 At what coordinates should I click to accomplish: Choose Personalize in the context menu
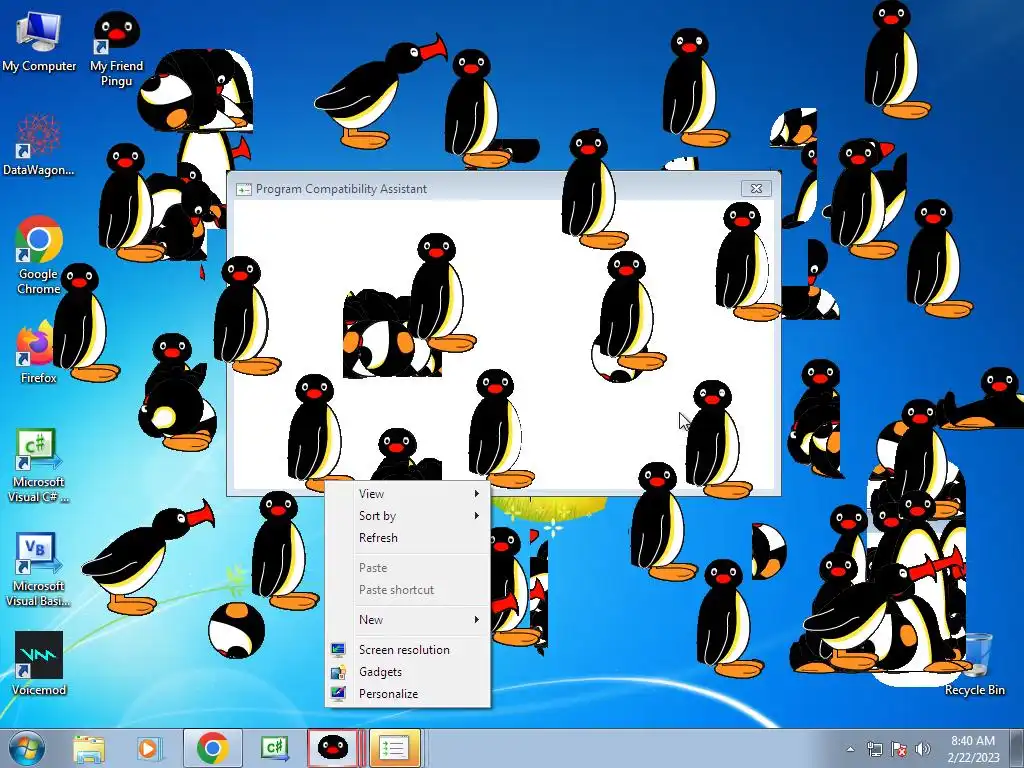408,694
